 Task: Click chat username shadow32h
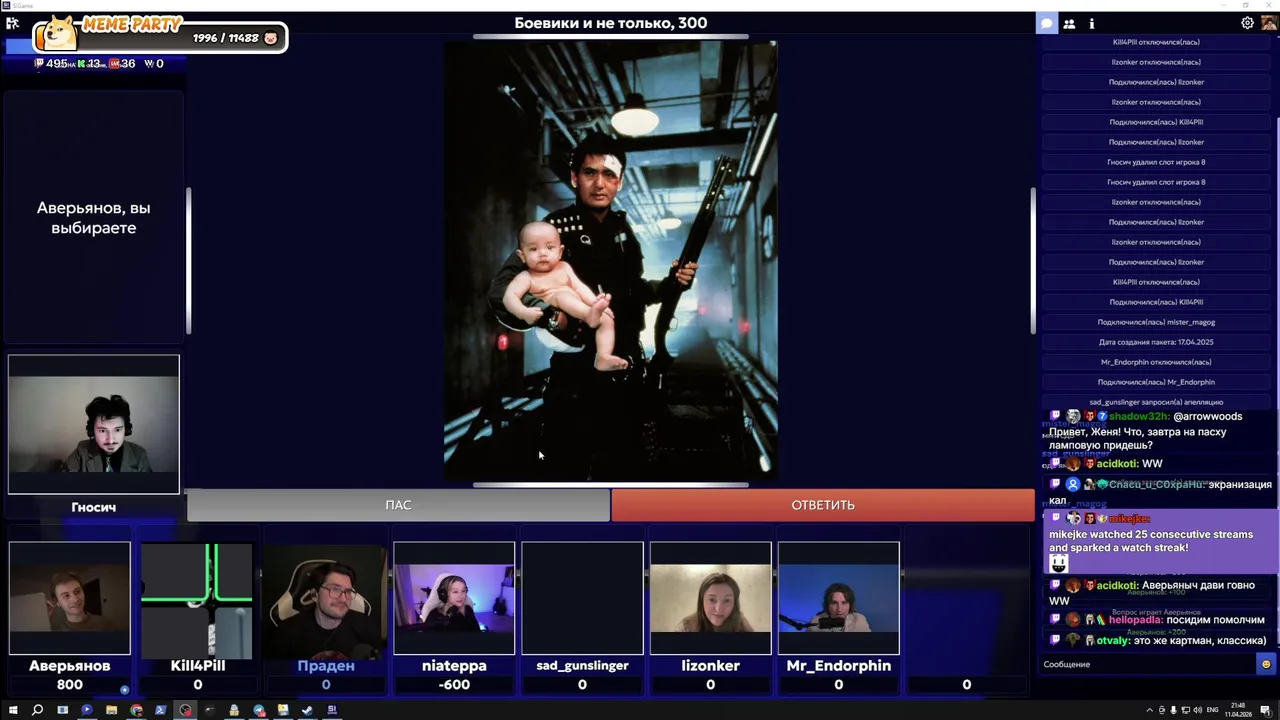click(1138, 416)
